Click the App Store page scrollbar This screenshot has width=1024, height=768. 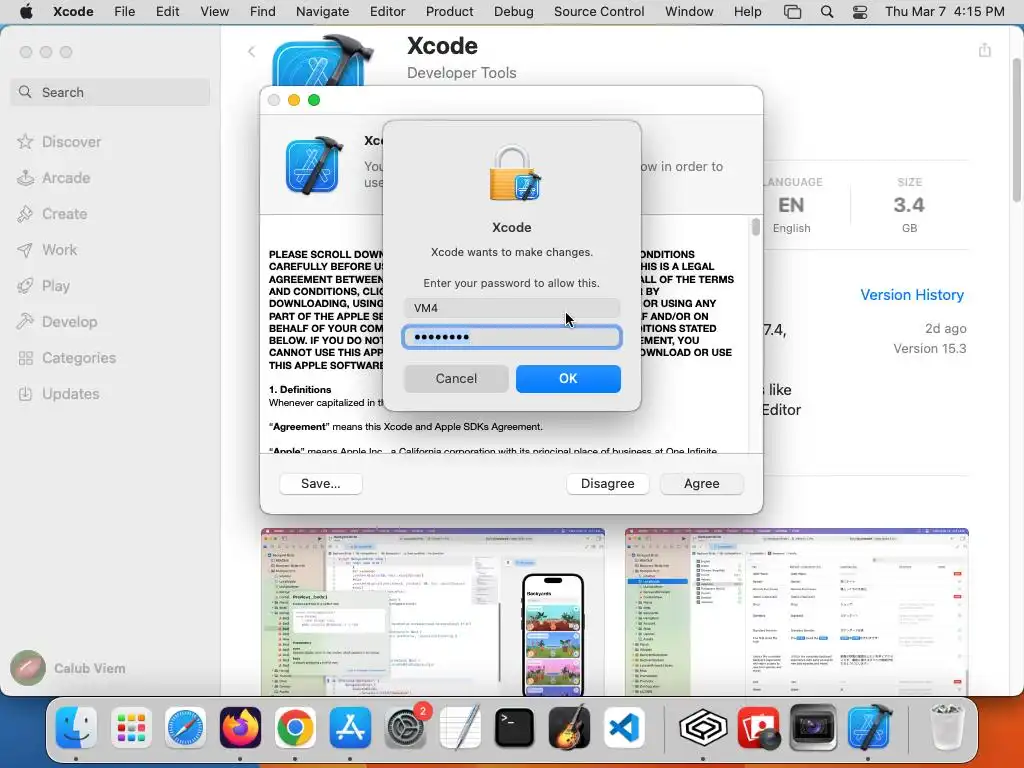click(x=1016, y=130)
